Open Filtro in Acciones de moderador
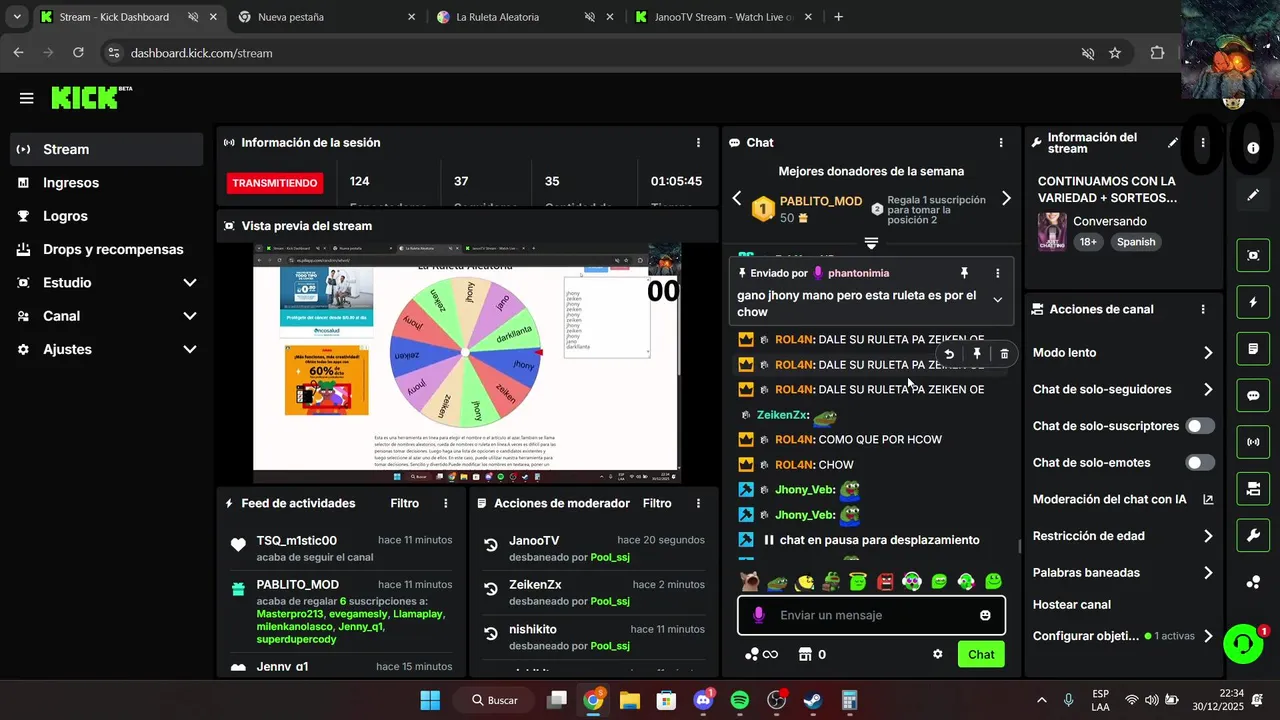 click(x=657, y=503)
